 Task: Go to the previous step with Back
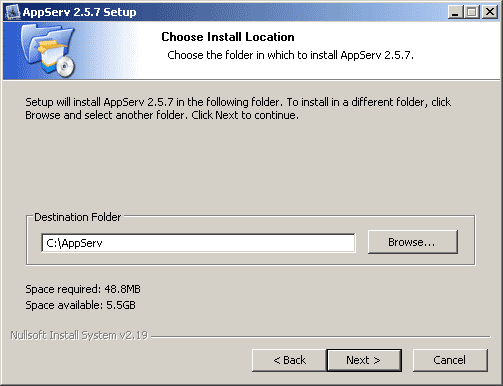pyautogui.click(x=289, y=360)
